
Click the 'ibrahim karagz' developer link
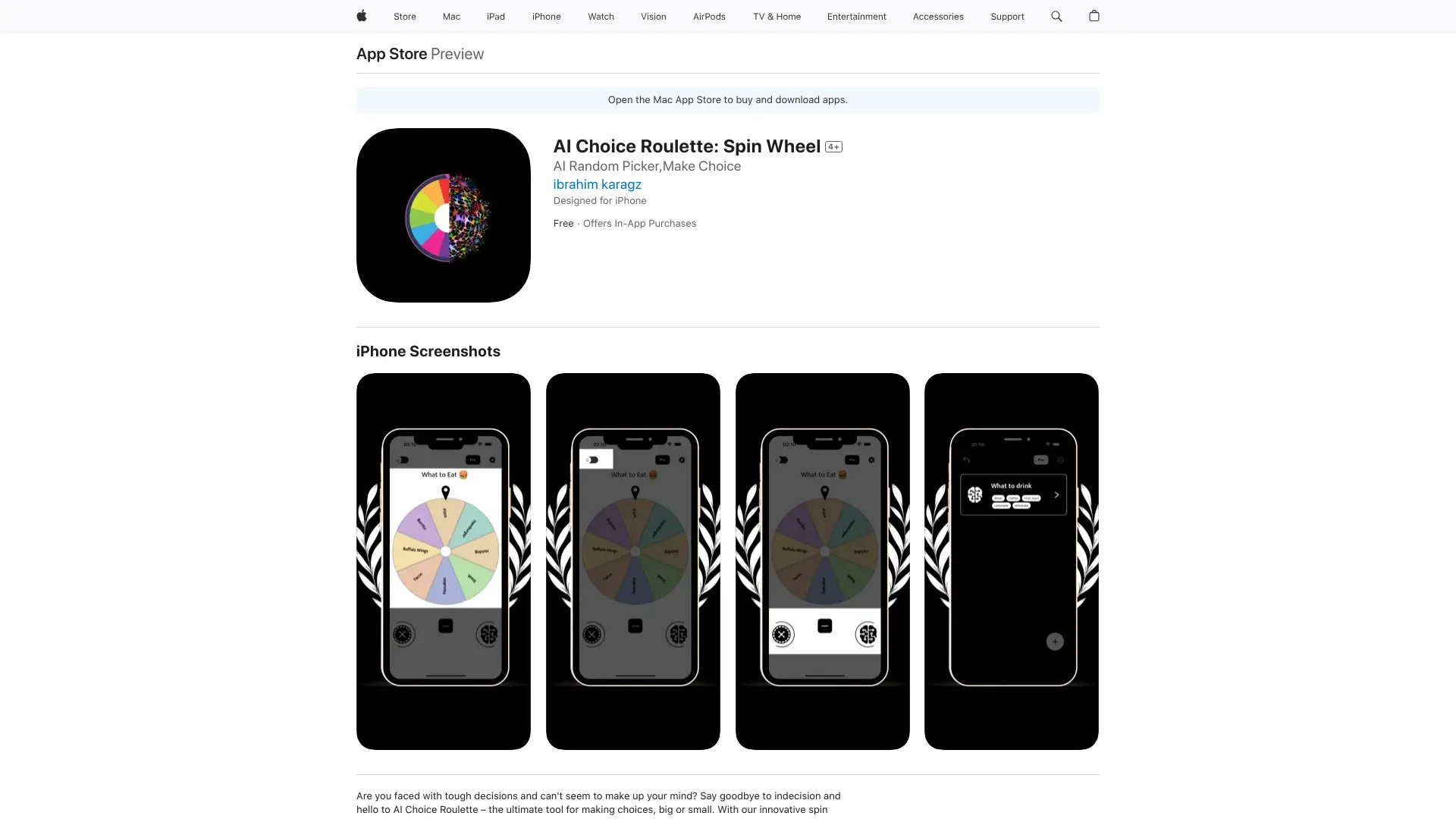(x=597, y=184)
